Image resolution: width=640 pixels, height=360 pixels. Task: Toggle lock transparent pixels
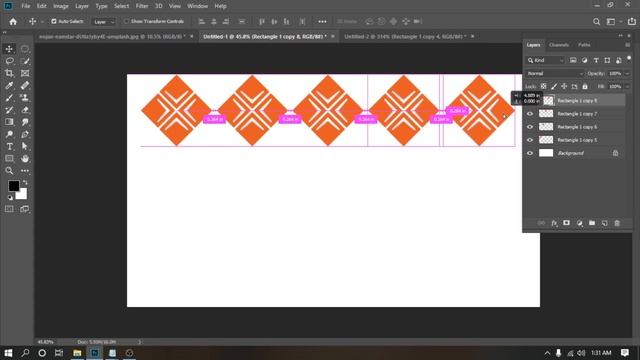[x=543, y=87]
